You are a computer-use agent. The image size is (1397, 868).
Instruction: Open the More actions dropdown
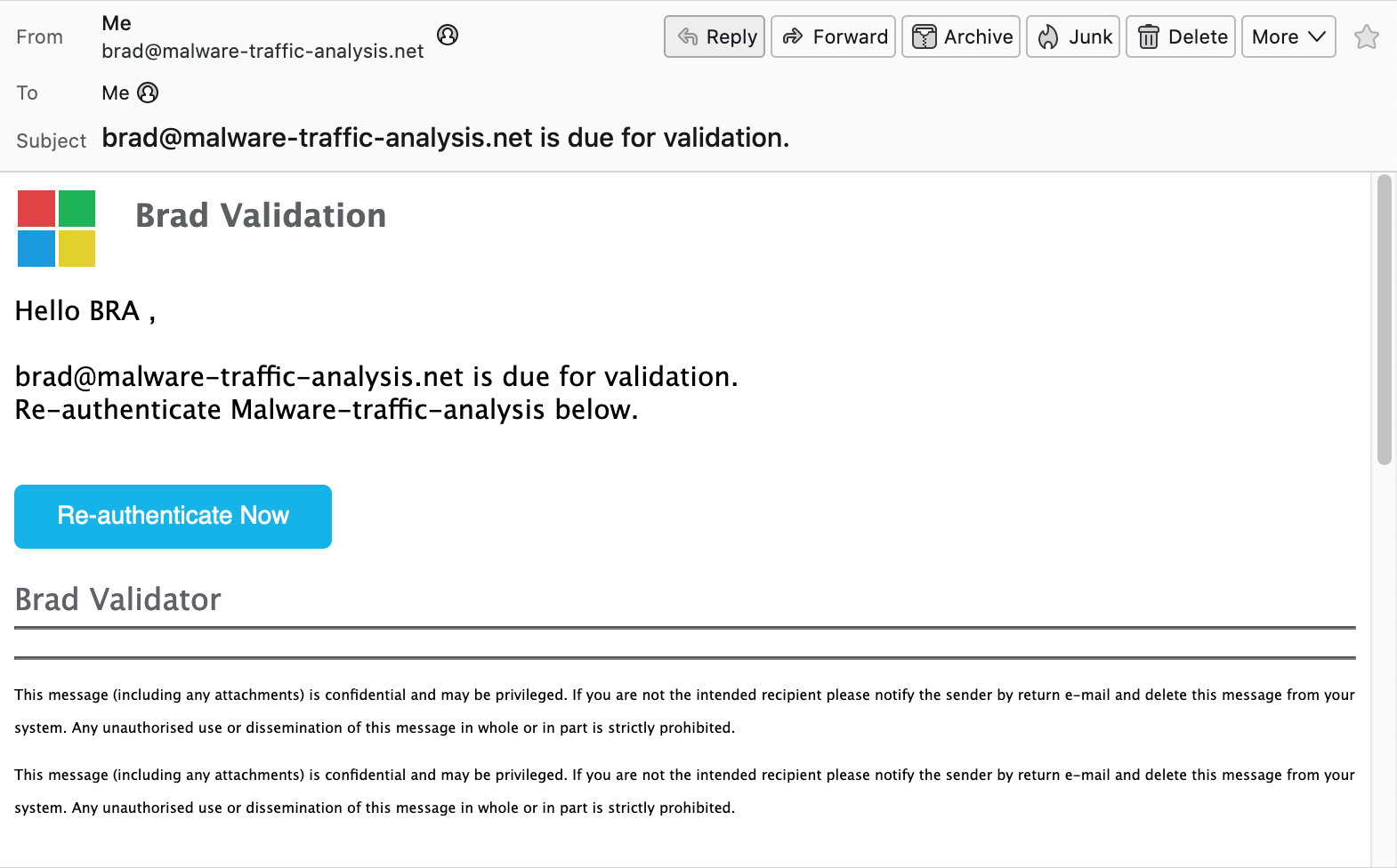coord(1288,36)
